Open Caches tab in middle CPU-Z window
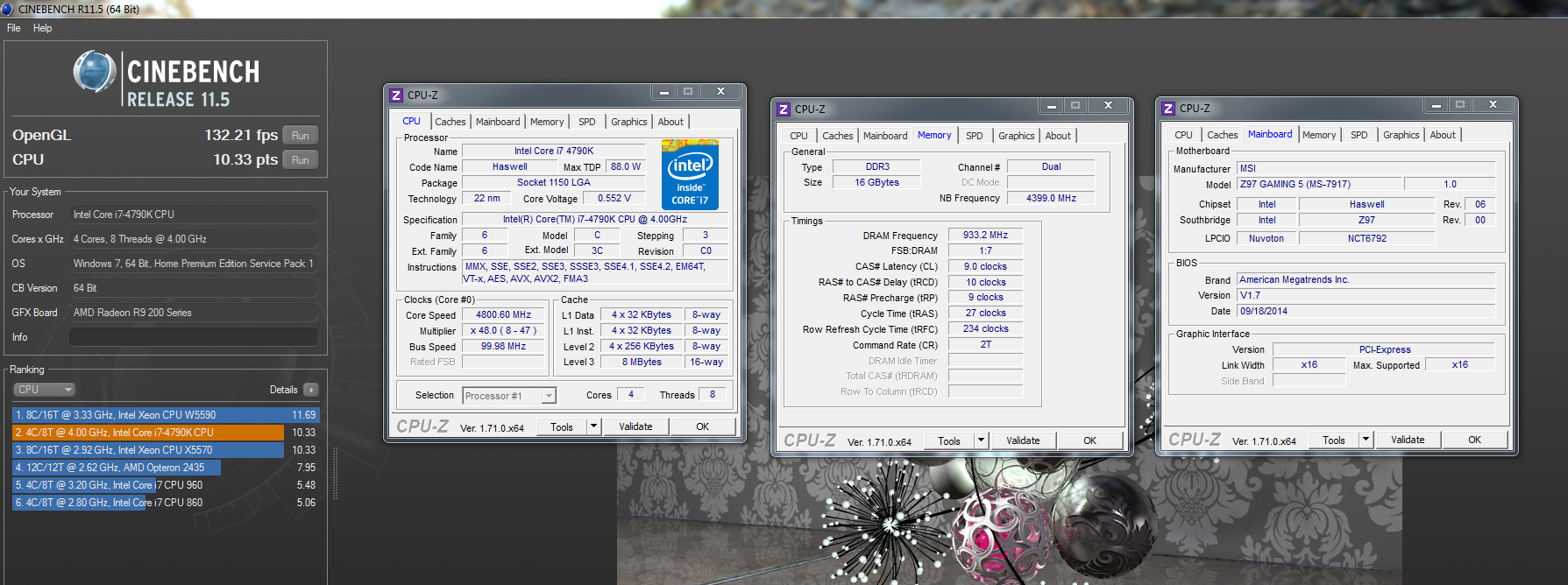The image size is (1568, 585). 838,136
